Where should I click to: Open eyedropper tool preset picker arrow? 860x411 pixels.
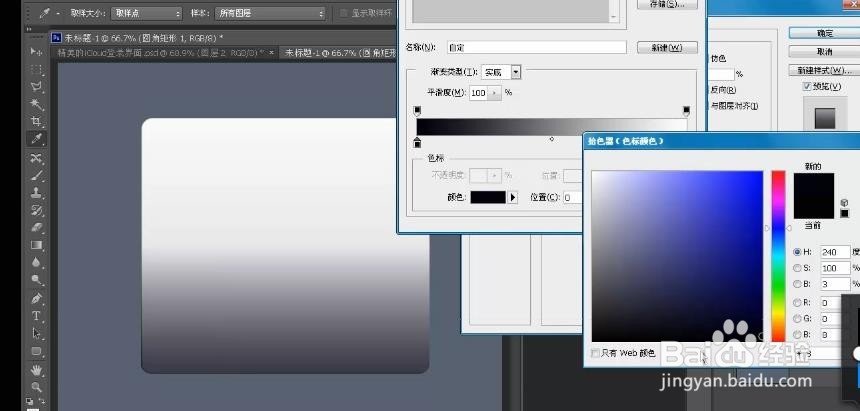point(58,14)
